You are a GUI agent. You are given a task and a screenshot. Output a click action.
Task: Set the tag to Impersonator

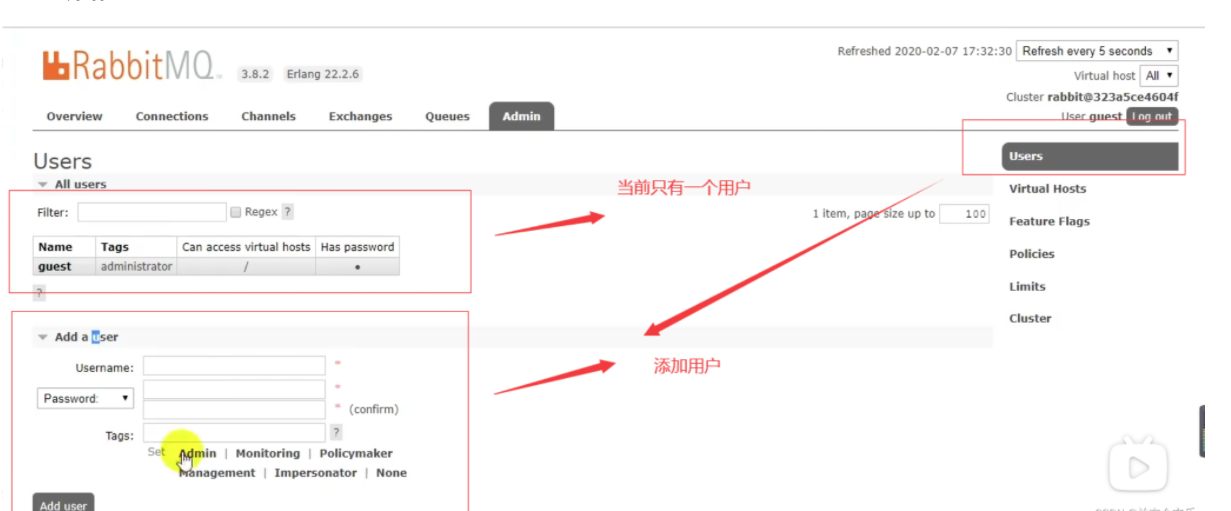click(315, 473)
